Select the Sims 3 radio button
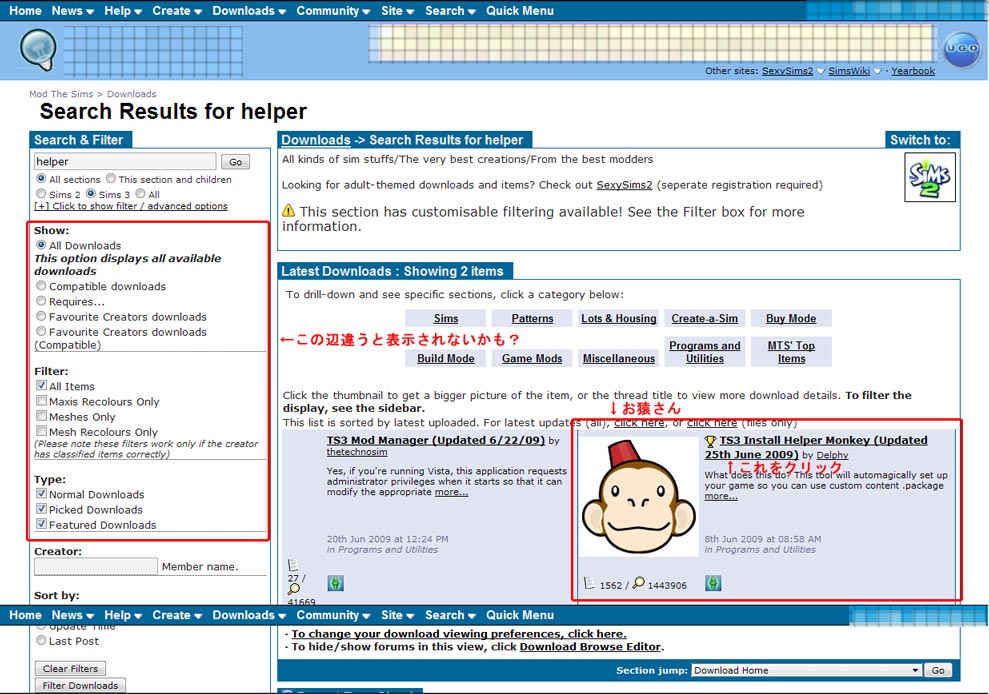This screenshot has height=694, width=989. click(x=91, y=194)
